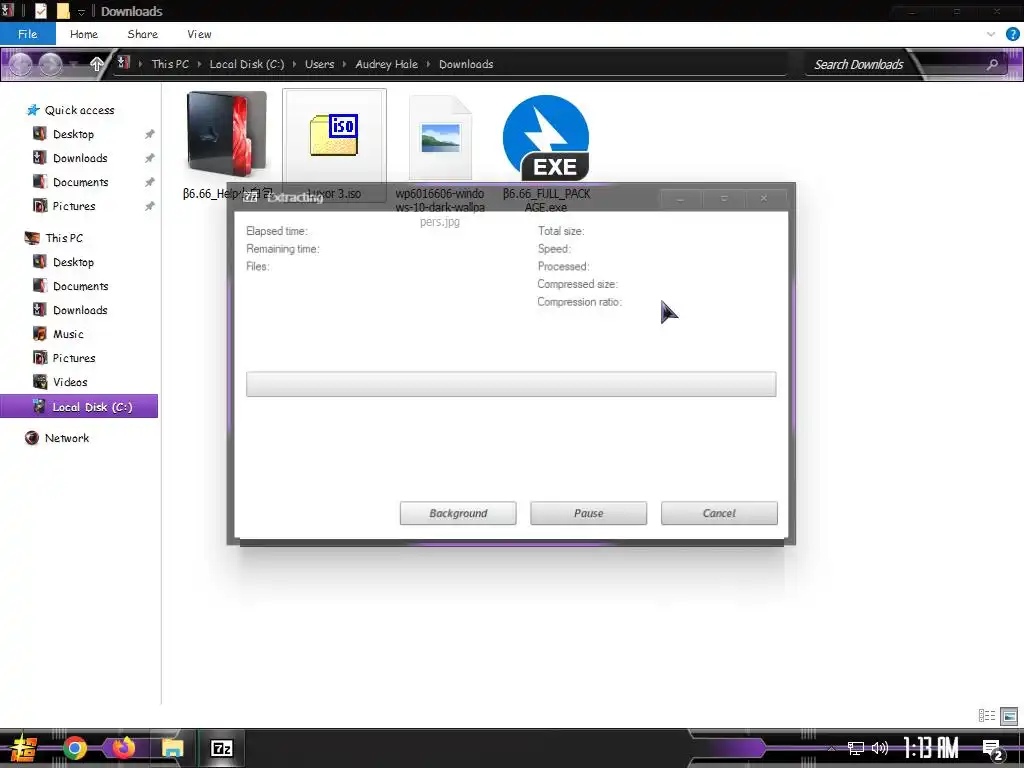Image resolution: width=1024 pixels, height=768 pixels.
Task: Open the Start menu button
Action: tap(24, 748)
